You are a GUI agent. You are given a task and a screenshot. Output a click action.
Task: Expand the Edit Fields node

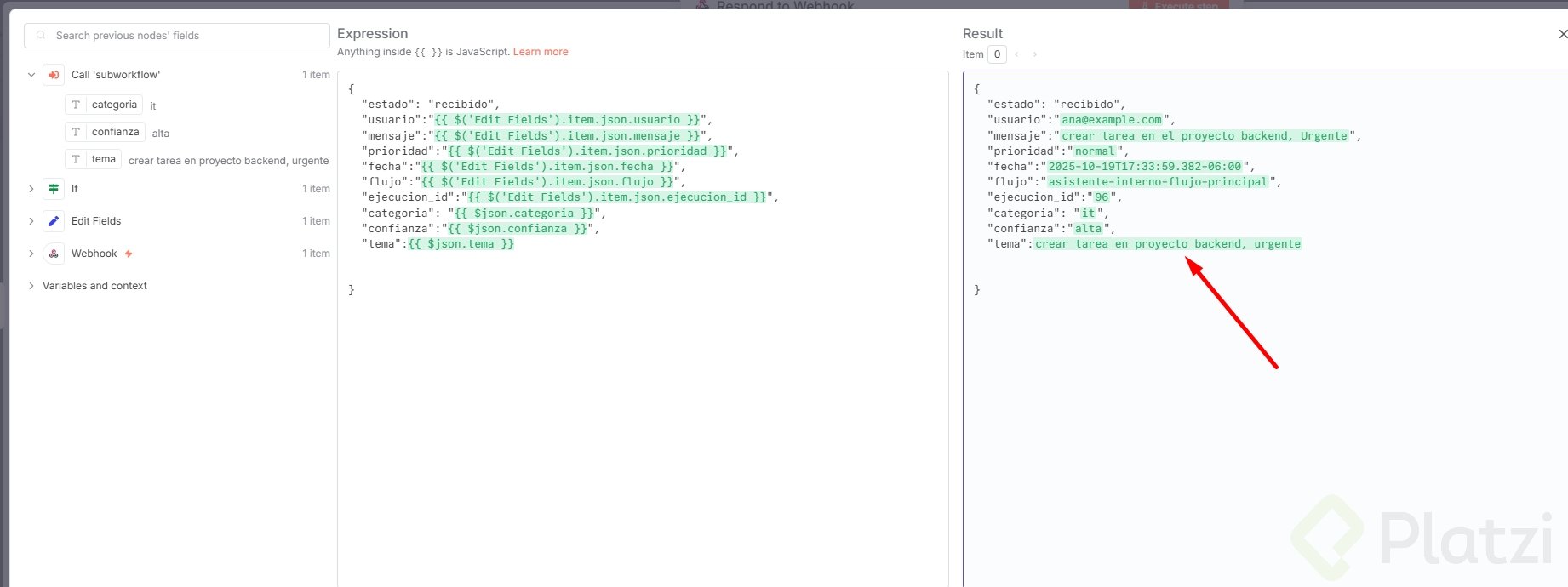pos(31,221)
